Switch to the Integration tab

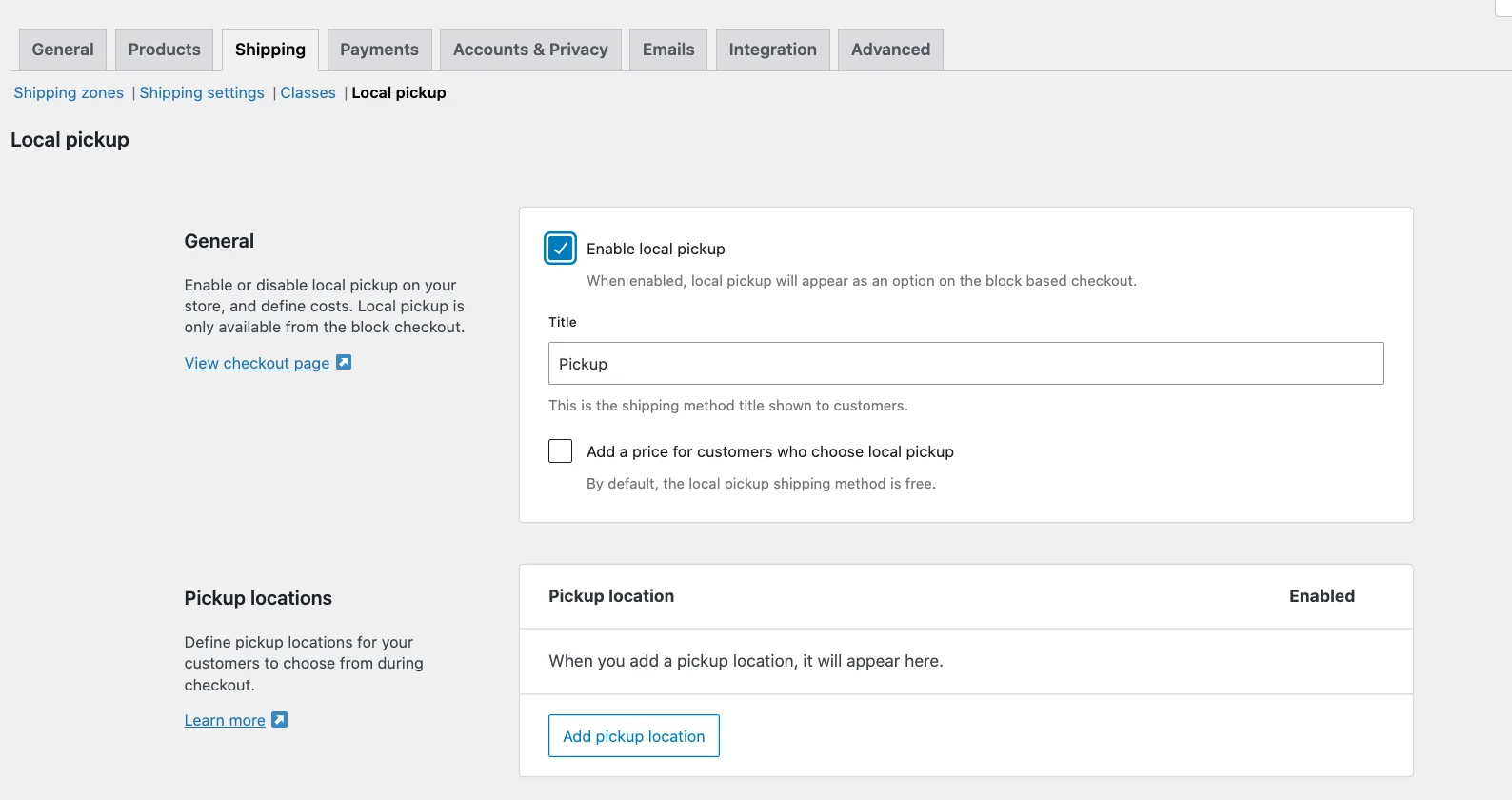pos(772,50)
